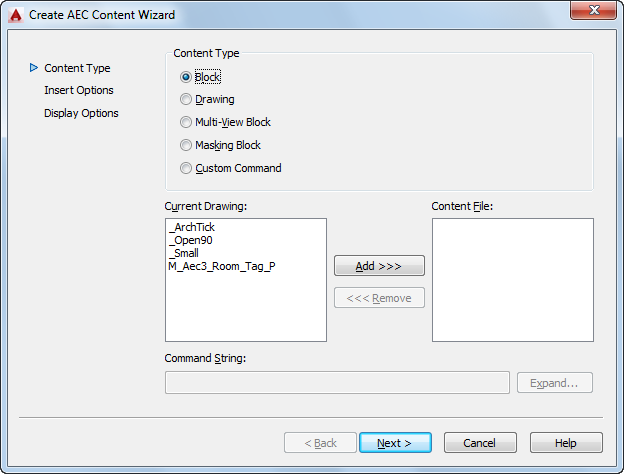Click the Content Type arrow marker
Viewport: 624px width, 474px height.
(x=33, y=68)
